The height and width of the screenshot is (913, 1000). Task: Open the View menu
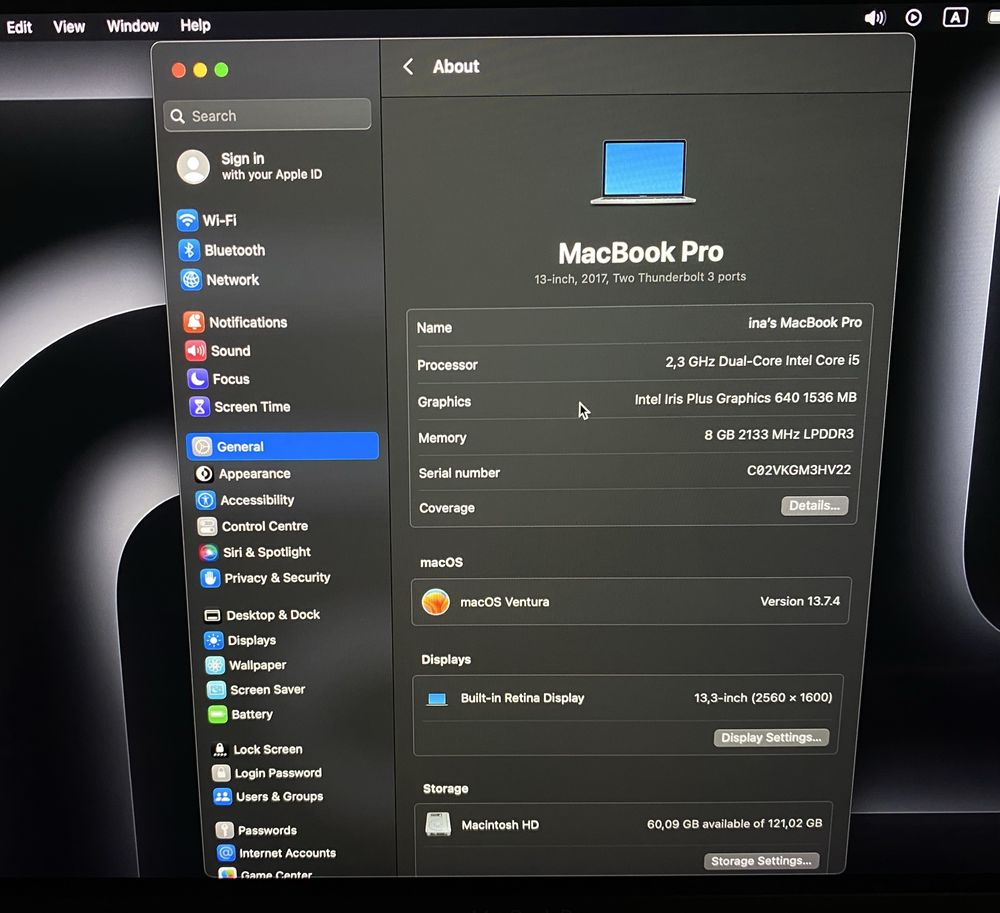(69, 26)
